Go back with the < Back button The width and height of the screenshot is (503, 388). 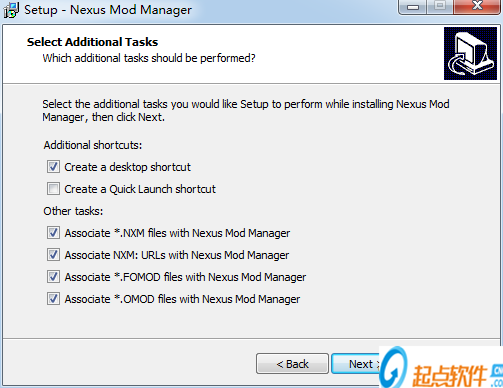click(x=292, y=364)
